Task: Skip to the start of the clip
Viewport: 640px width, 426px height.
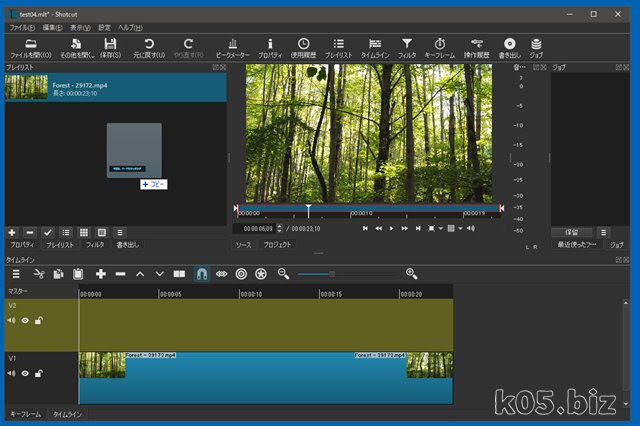Action: coord(365,229)
